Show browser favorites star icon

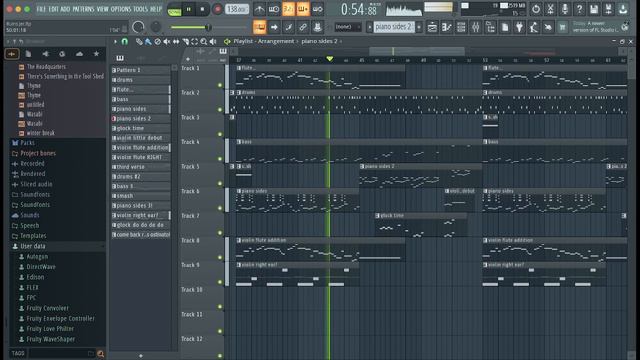tap(96, 54)
